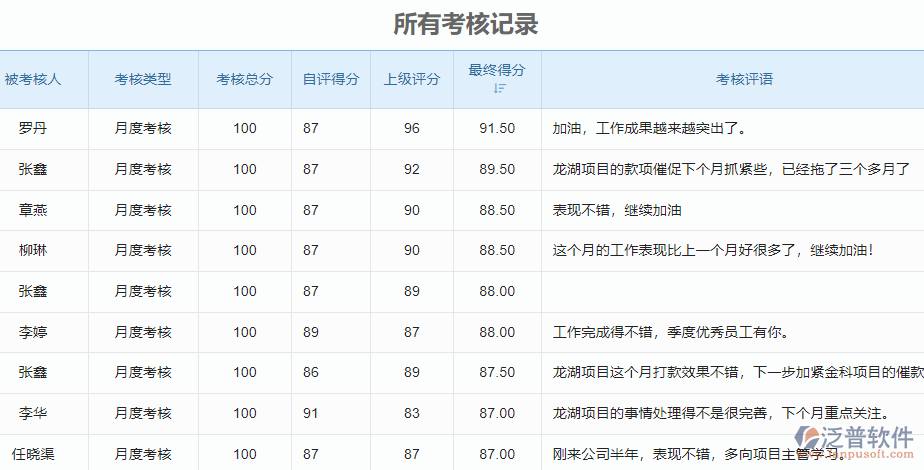
Task: Select the 柳琳 name cell
Action: coord(33,250)
